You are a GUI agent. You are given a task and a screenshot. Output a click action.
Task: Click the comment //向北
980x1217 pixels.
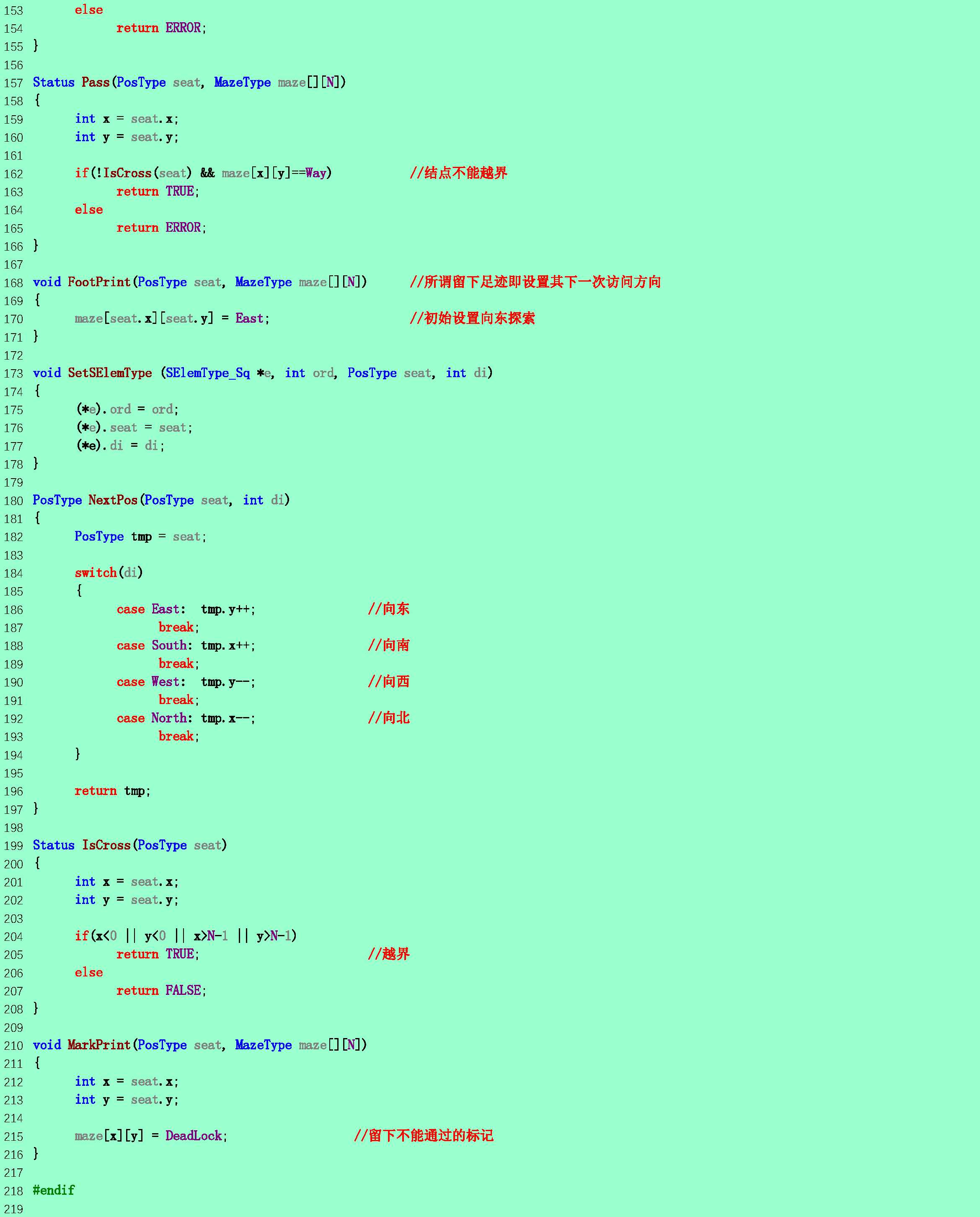click(388, 718)
